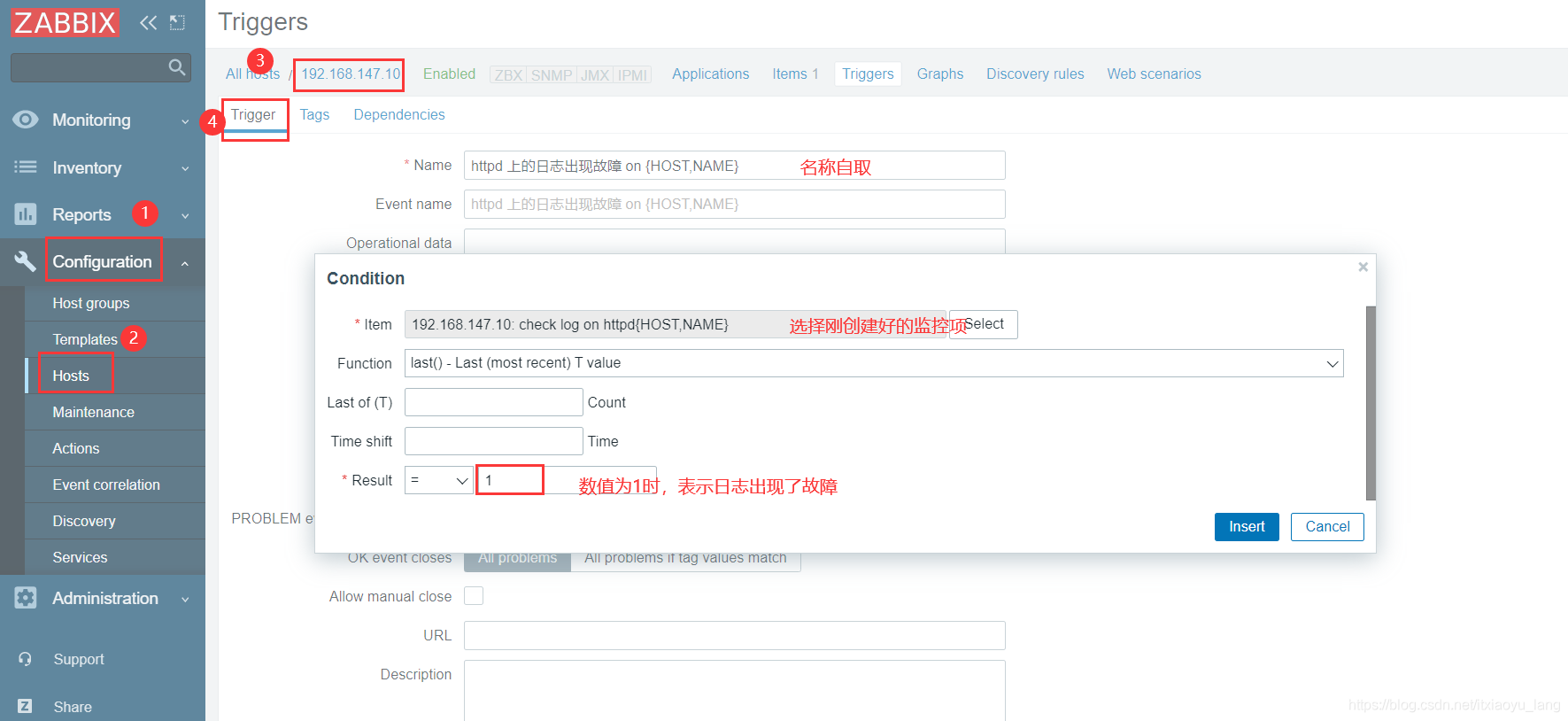The width and height of the screenshot is (1568, 721).
Task: Click the sidebar search magnifier icon
Action: 176,67
